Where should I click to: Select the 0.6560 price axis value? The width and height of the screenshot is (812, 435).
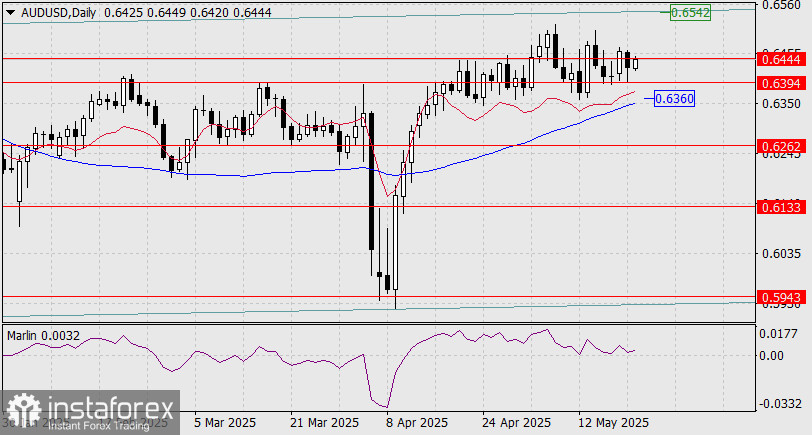pos(781,5)
